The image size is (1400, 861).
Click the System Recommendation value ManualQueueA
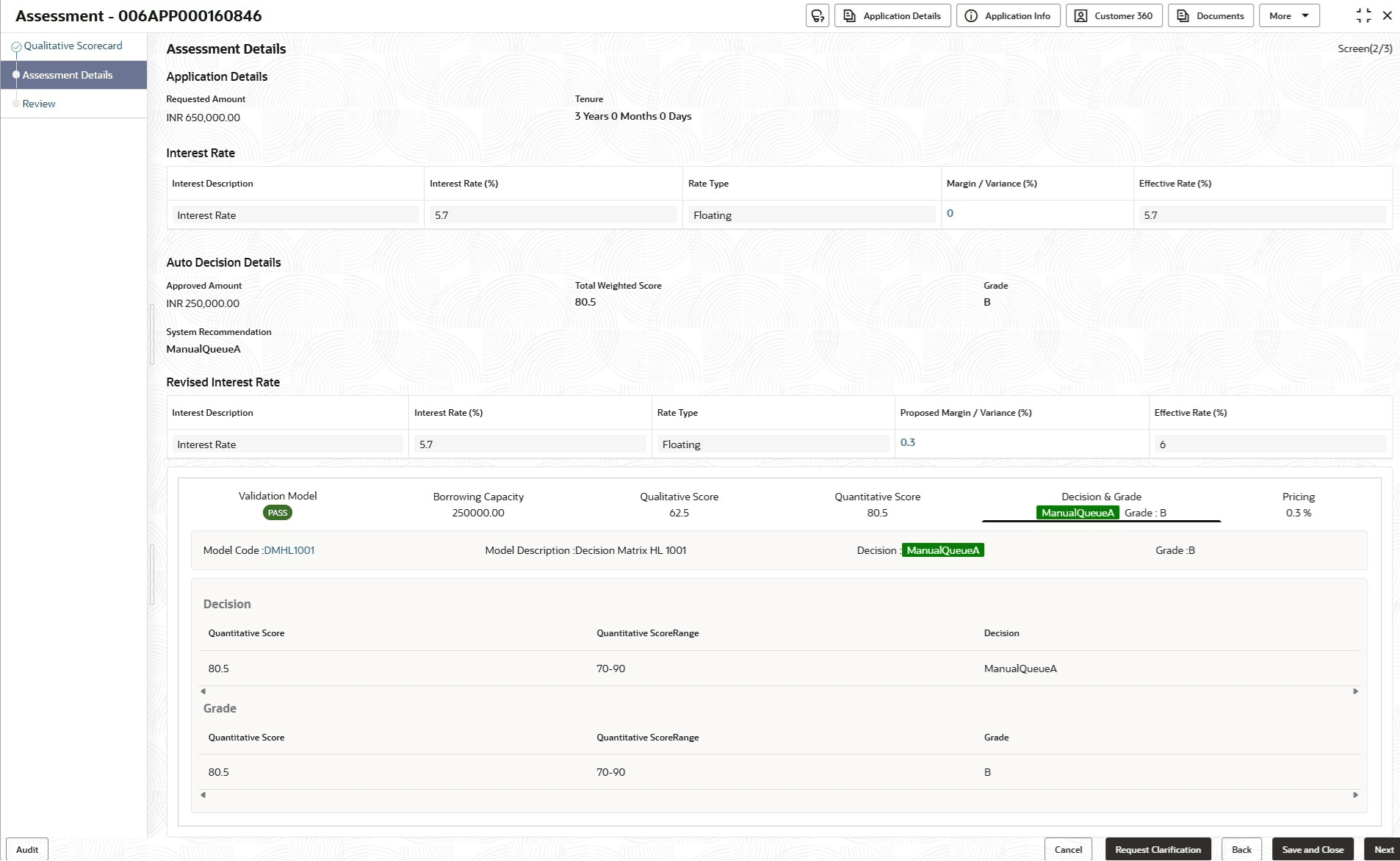203,349
